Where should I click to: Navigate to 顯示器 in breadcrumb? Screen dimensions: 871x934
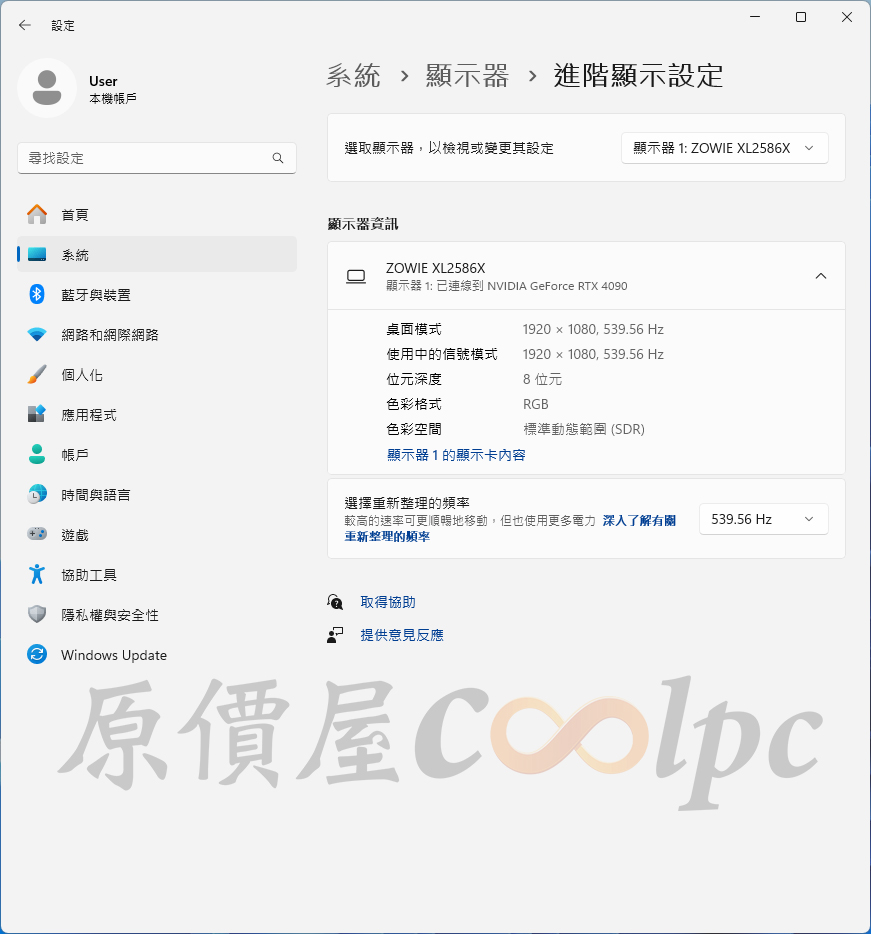[x=466, y=76]
